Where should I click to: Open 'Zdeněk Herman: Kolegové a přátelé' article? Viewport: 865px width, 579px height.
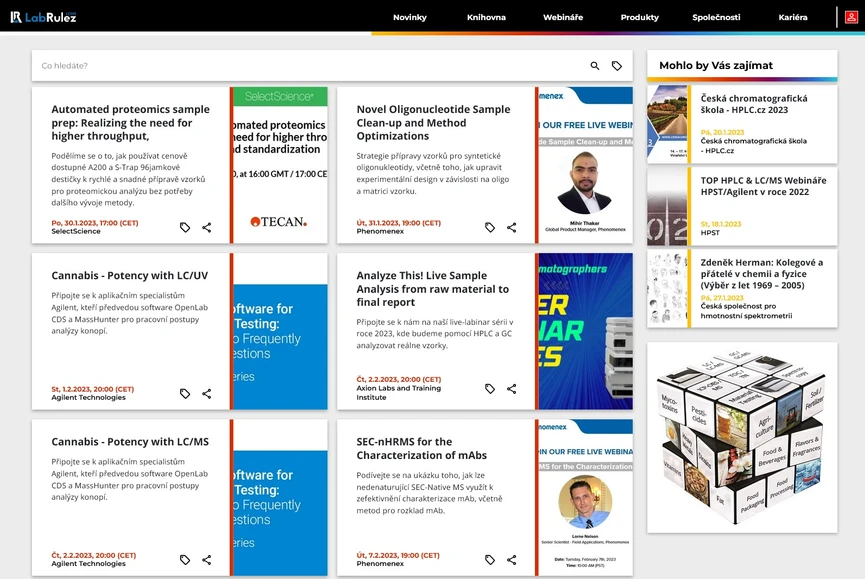pyautogui.click(x=762, y=274)
